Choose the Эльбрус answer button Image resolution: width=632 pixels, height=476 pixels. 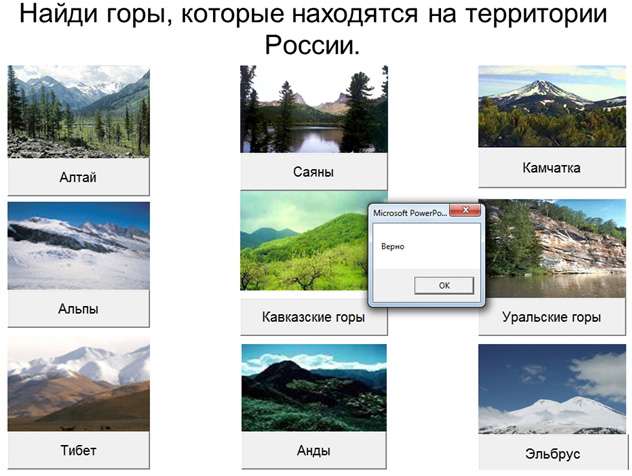[x=553, y=453]
